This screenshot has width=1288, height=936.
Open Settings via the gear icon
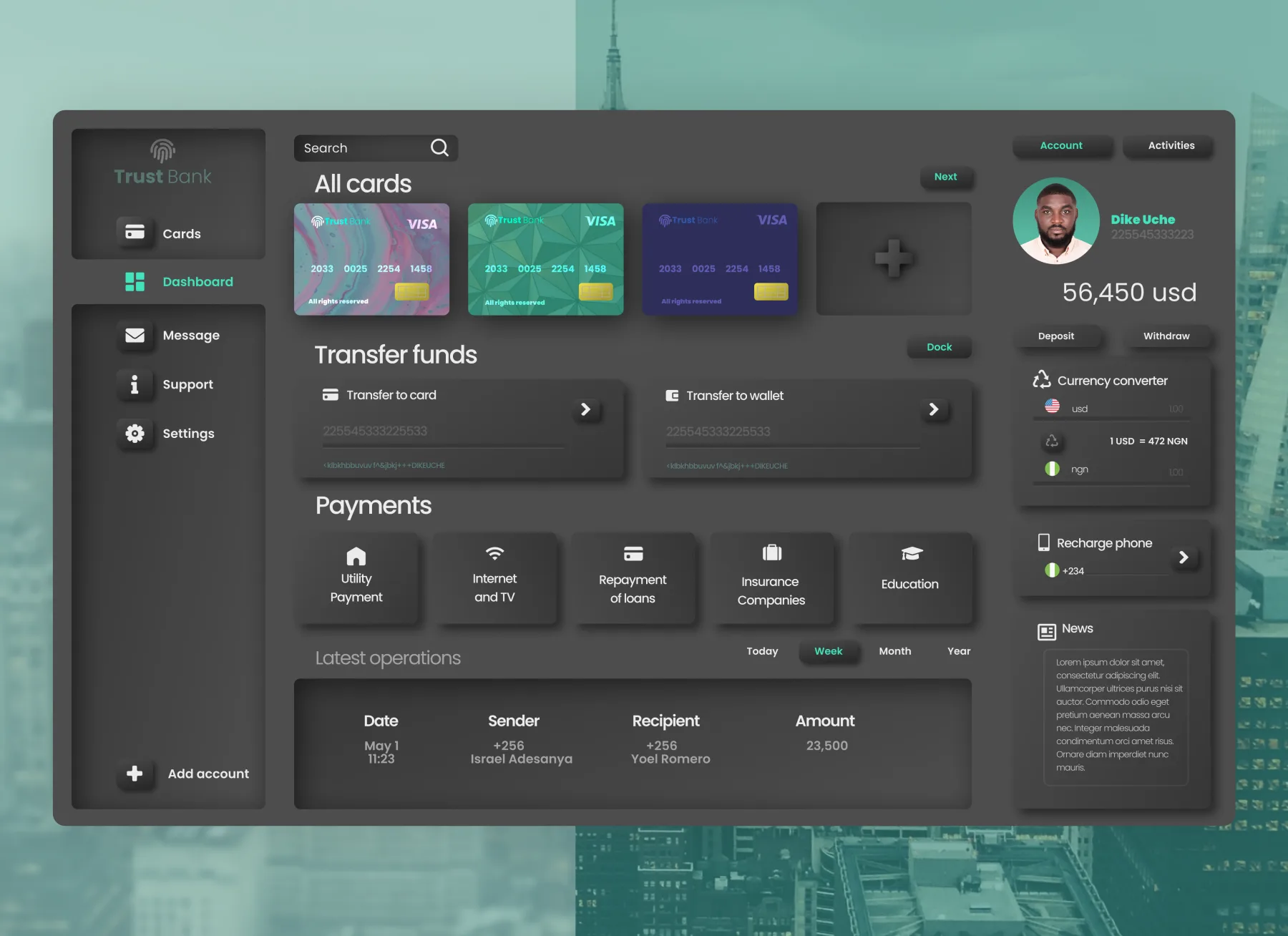pos(135,433)
